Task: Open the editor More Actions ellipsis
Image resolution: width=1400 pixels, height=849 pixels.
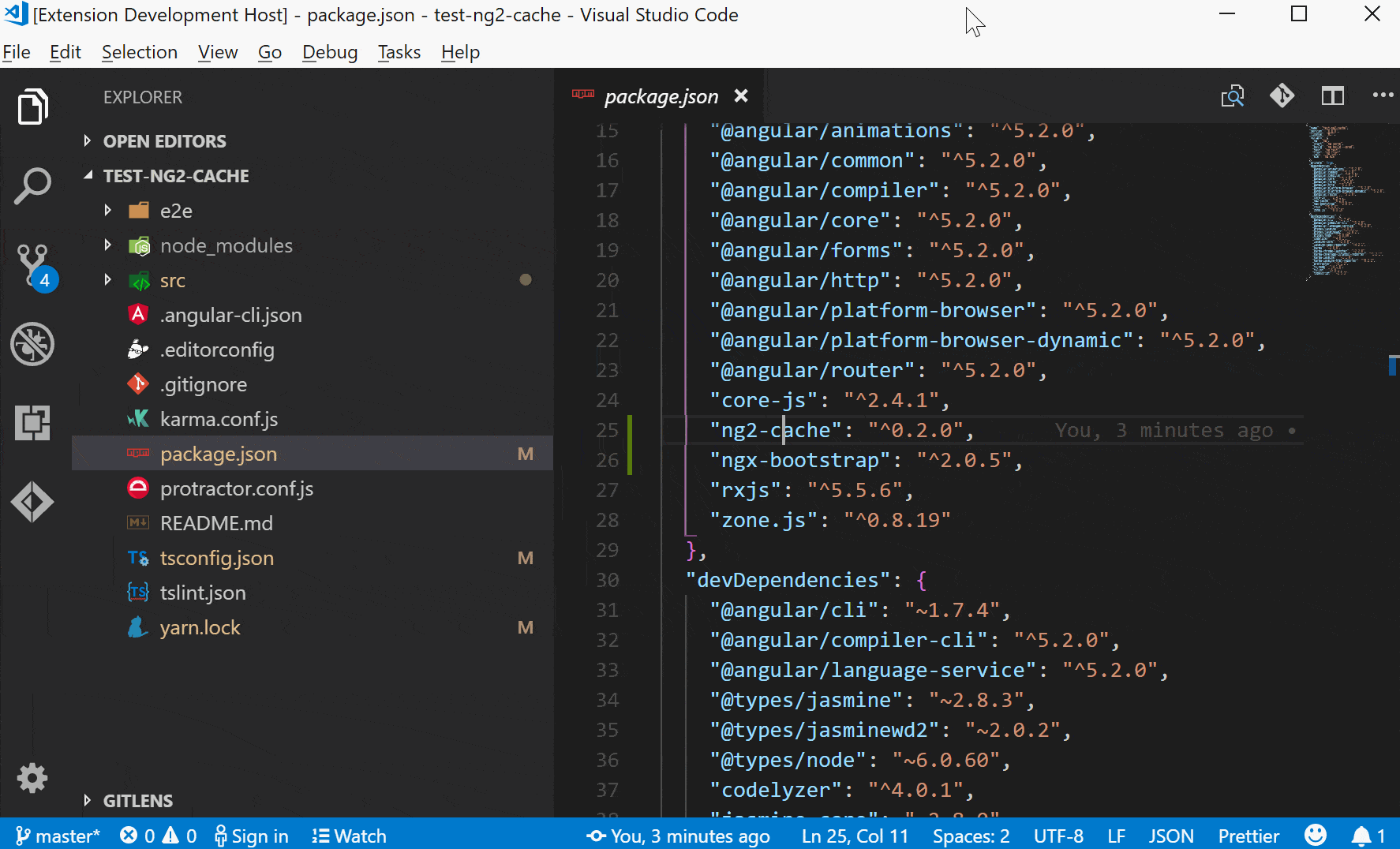Action: 1383,95
